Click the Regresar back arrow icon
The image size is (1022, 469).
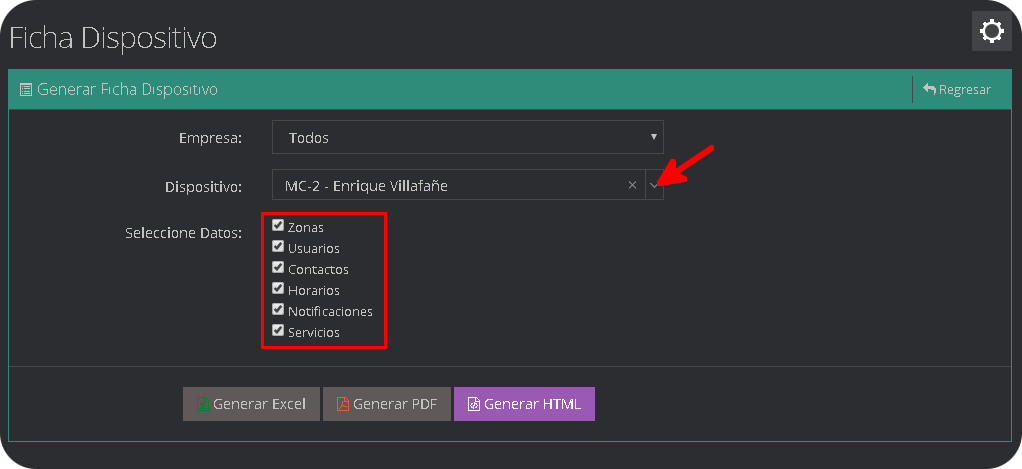[x=929, y=89]
